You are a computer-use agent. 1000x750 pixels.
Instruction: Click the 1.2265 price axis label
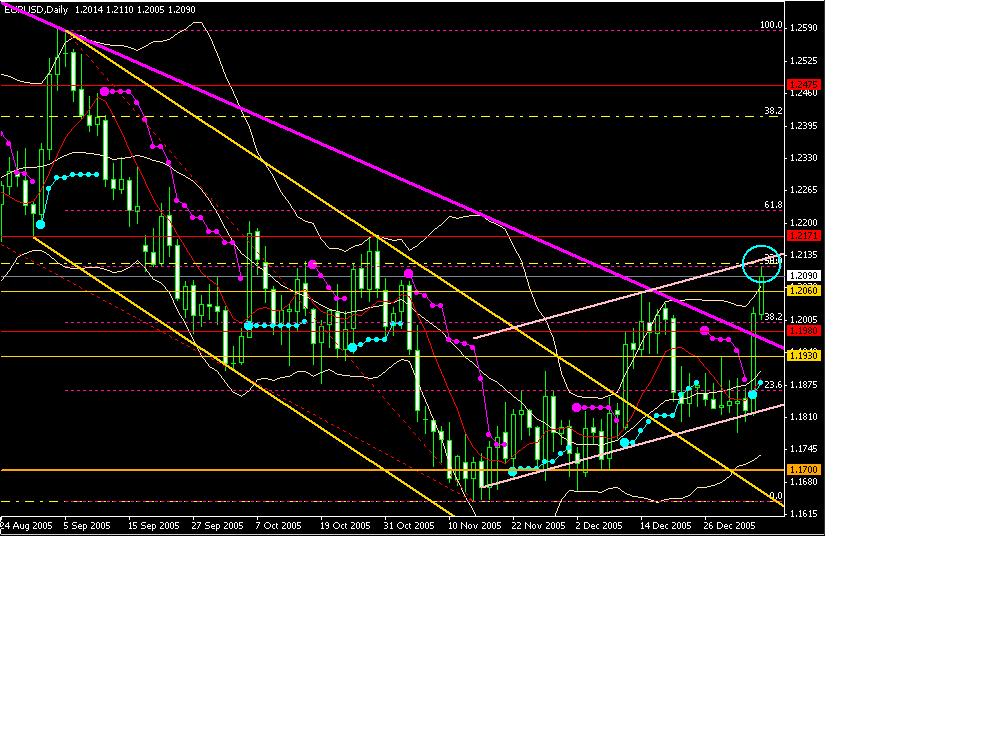pos(804,190)
